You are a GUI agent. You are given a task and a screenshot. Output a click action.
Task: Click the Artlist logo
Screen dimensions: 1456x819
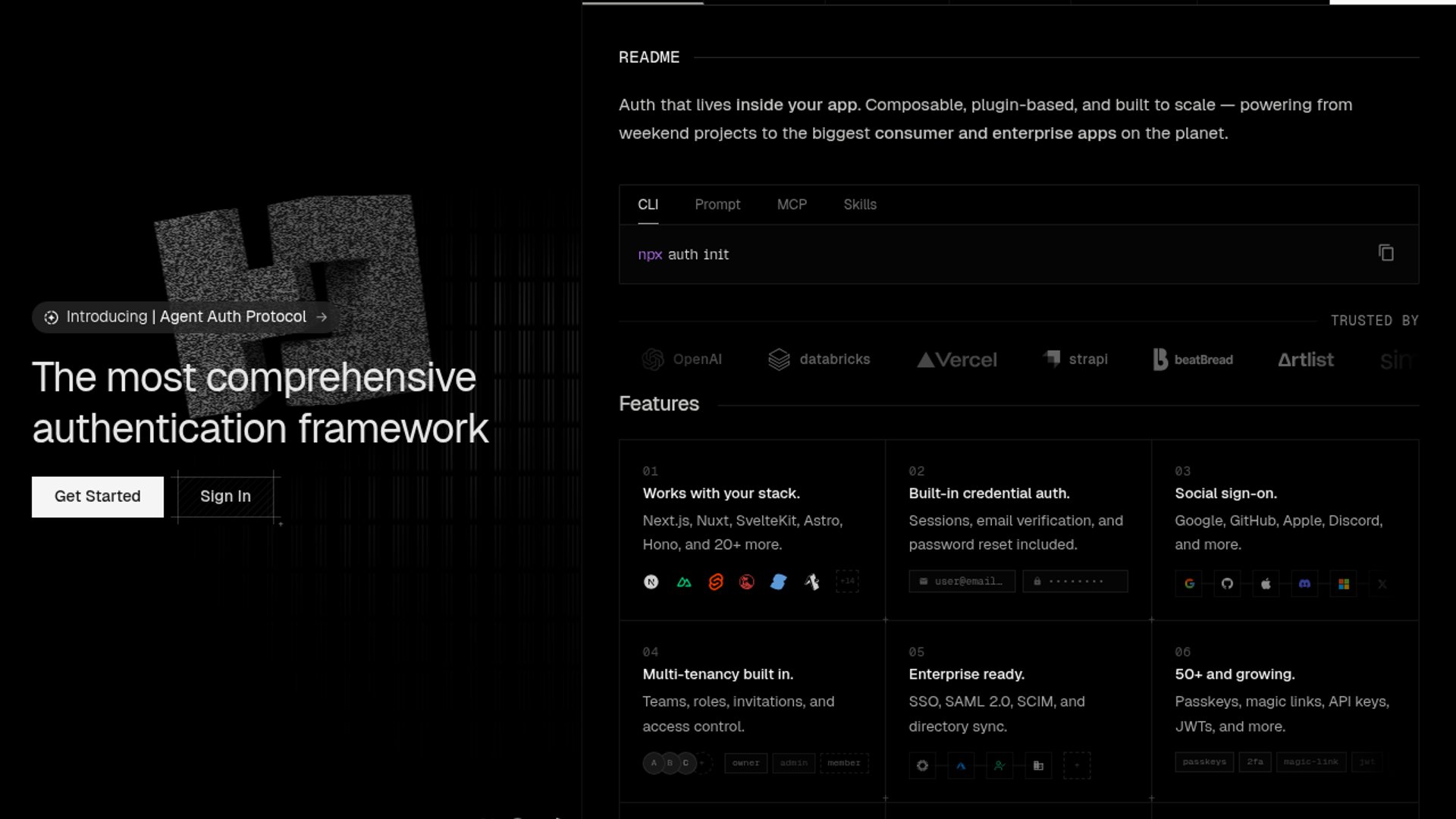pos(1305,359)
